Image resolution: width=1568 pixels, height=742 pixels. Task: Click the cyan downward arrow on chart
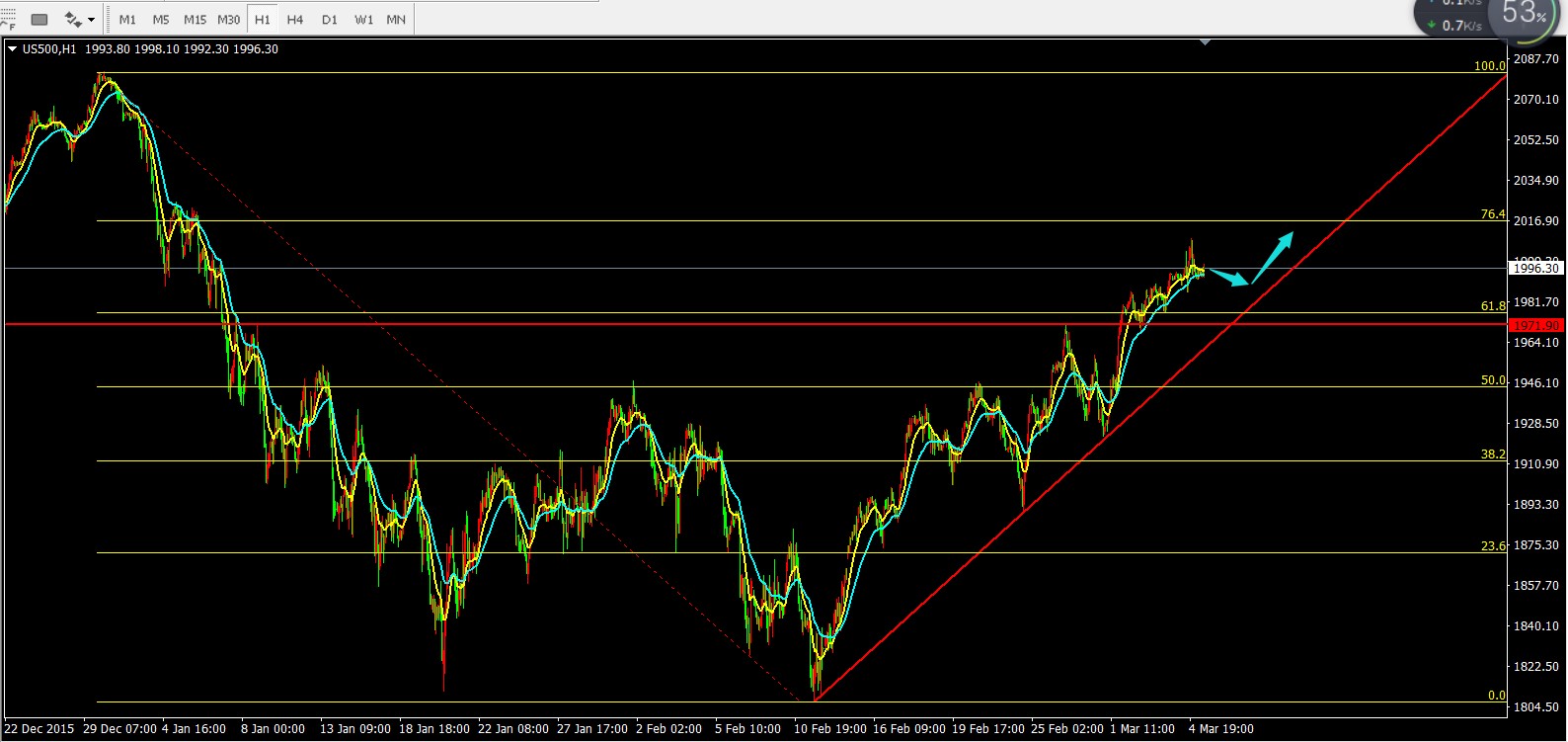coord(1230,278)
